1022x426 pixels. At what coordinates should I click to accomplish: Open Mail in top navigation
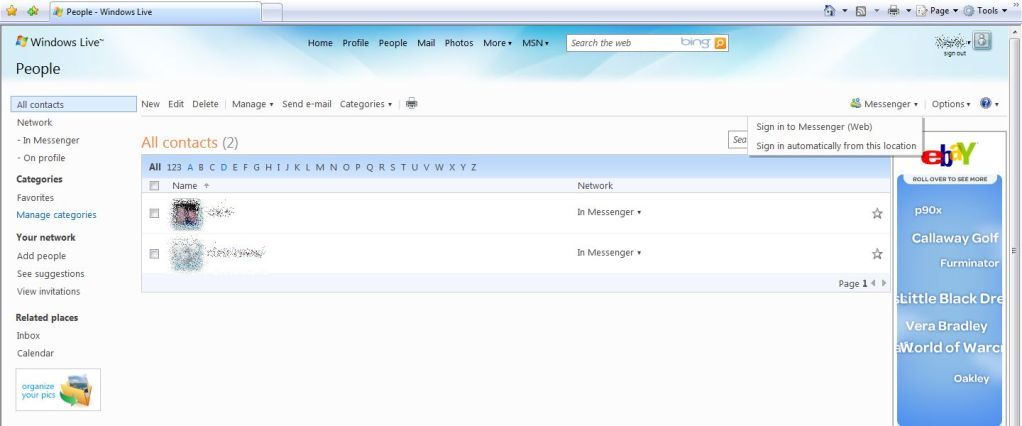tap(426, 43)
